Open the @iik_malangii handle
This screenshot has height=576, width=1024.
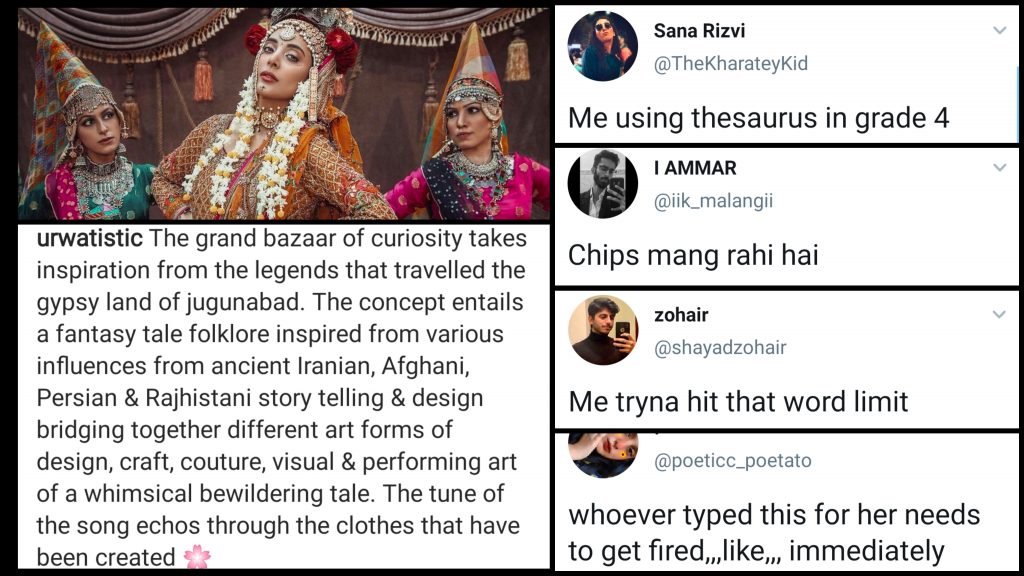(x=713, y=200)
